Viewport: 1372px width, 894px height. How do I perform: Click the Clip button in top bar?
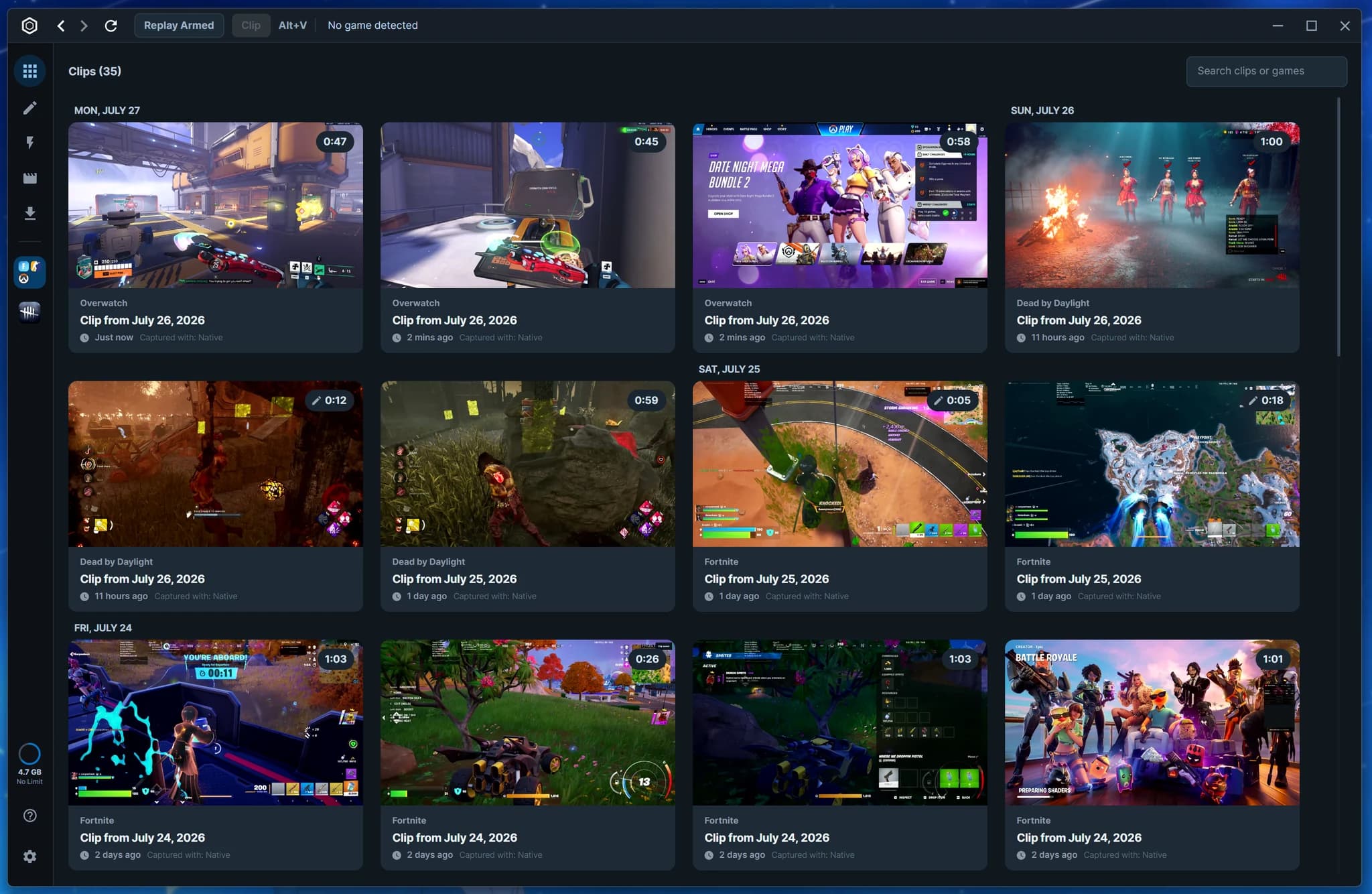(251, 25)
